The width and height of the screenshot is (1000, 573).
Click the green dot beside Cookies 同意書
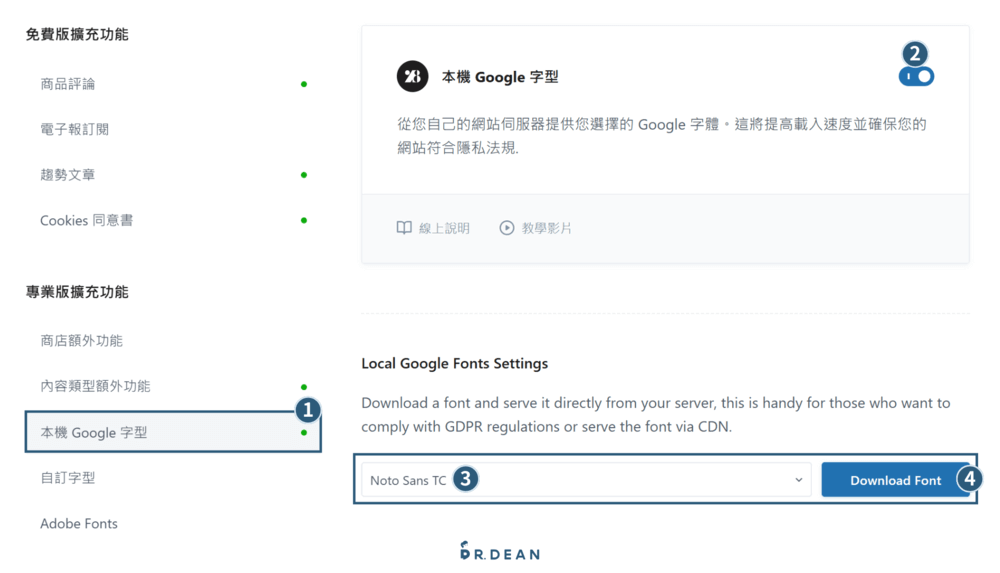(x=304, y=220)
